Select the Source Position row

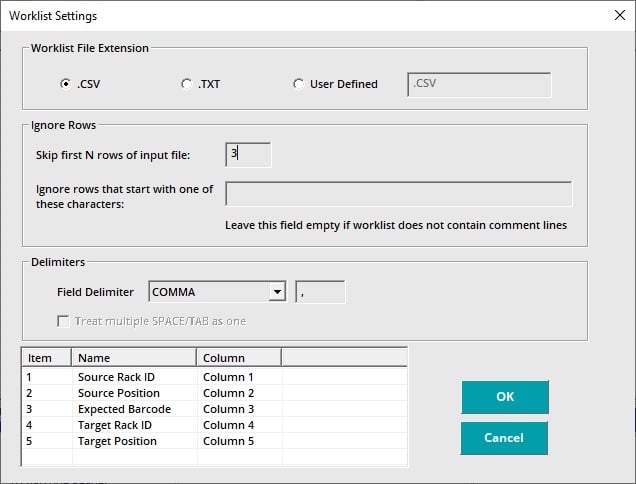[x=118, y=393]
